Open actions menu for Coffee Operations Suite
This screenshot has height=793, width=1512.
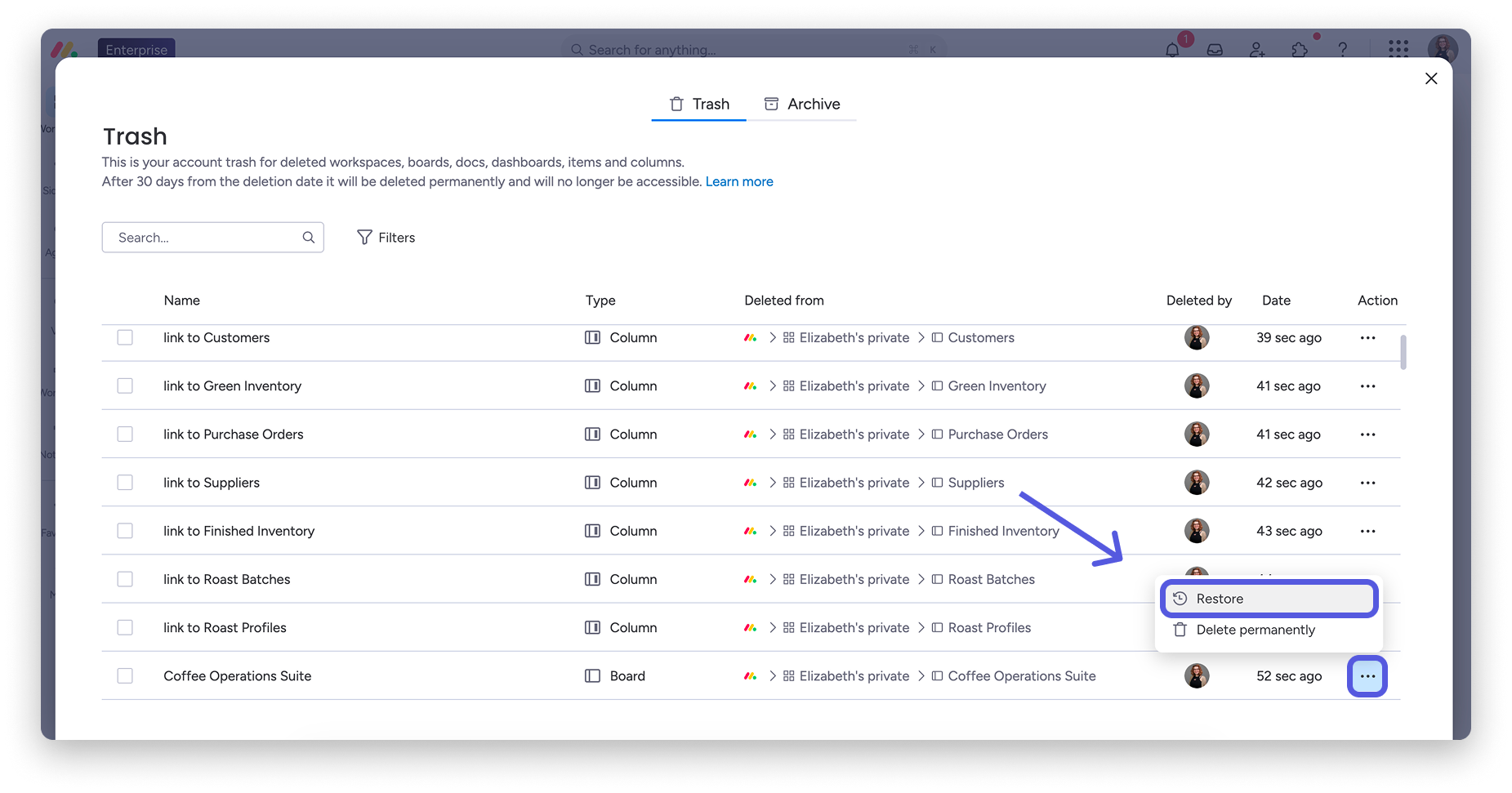[1367, 676]
